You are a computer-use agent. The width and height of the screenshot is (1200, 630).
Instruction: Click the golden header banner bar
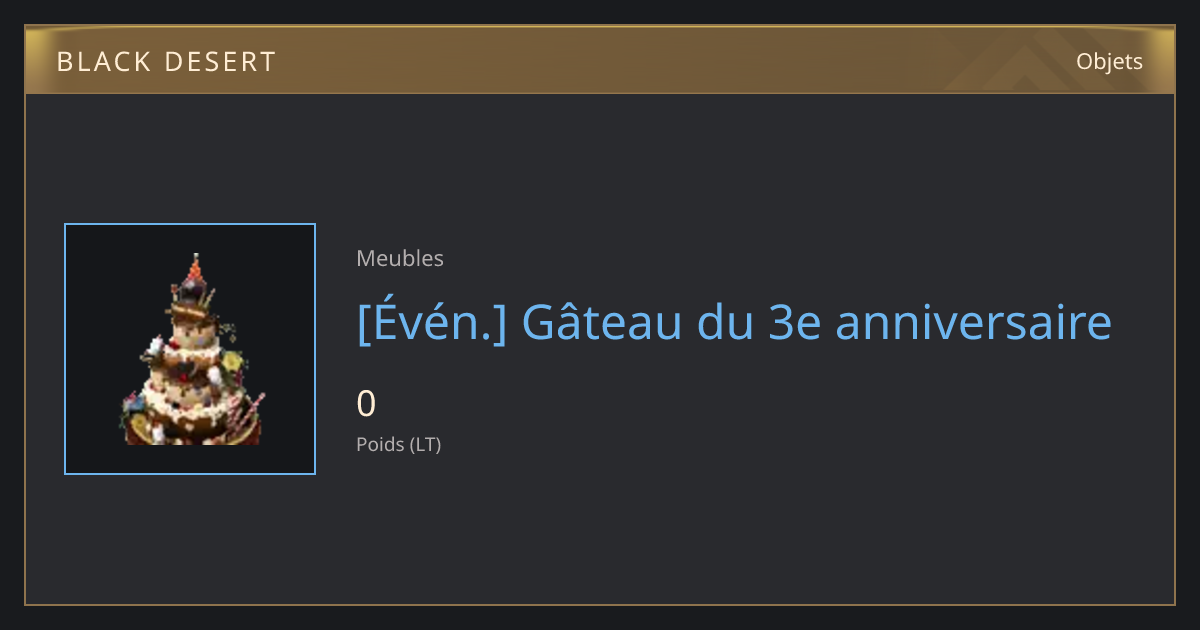[x=600, y=60]
